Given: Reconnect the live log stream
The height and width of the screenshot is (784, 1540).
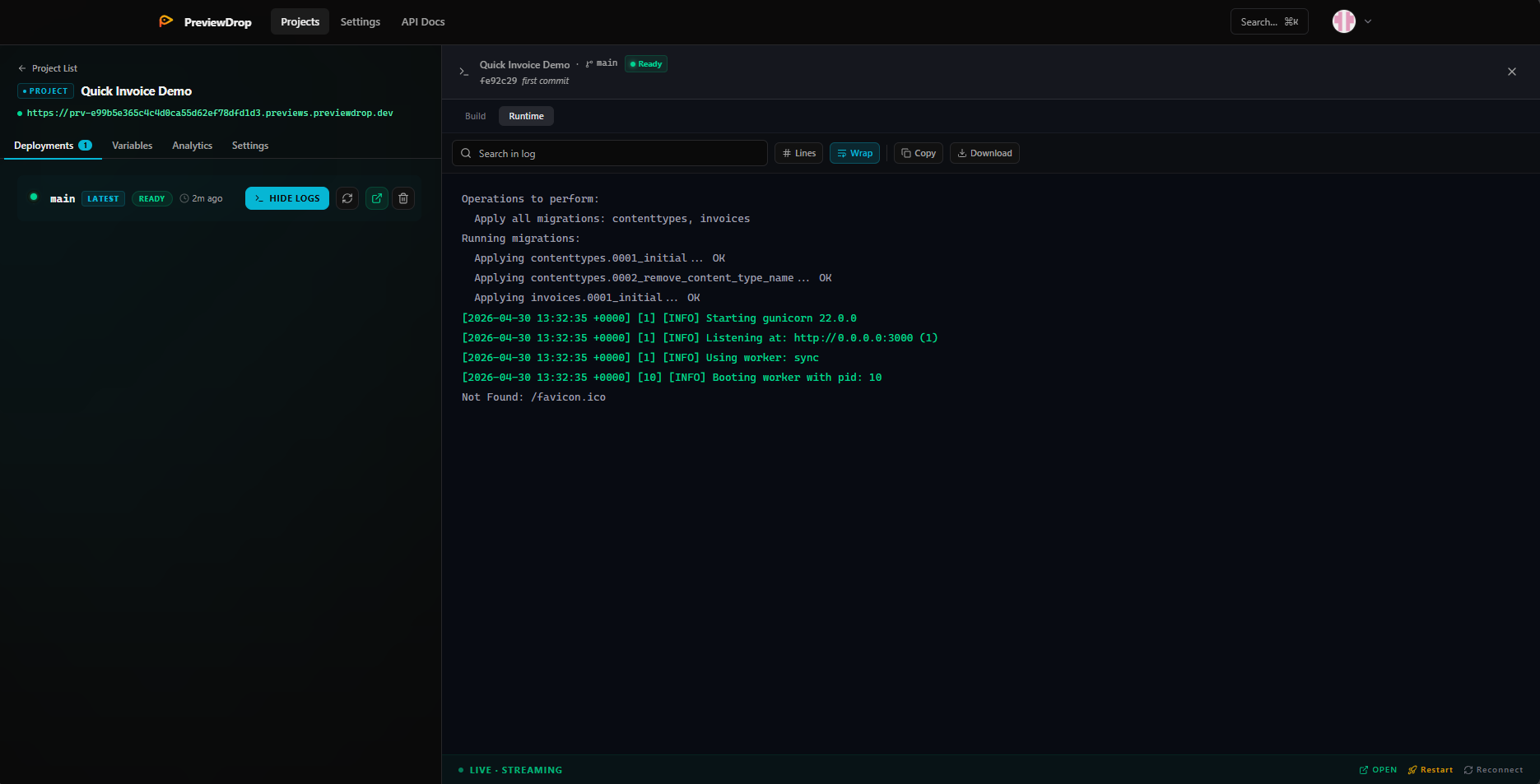Looking at the screenshot, I should pos(1494,769).
